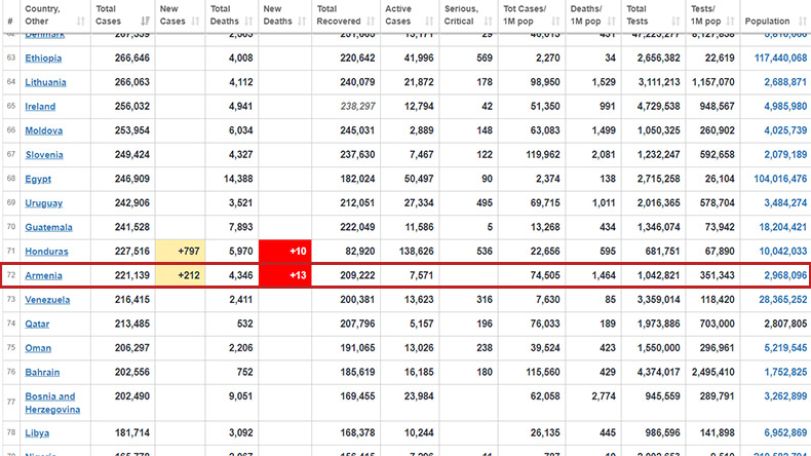The image size is (811, 456).
Task: Select Honduras new cases cell +797
Action: (x=180, y=251)
